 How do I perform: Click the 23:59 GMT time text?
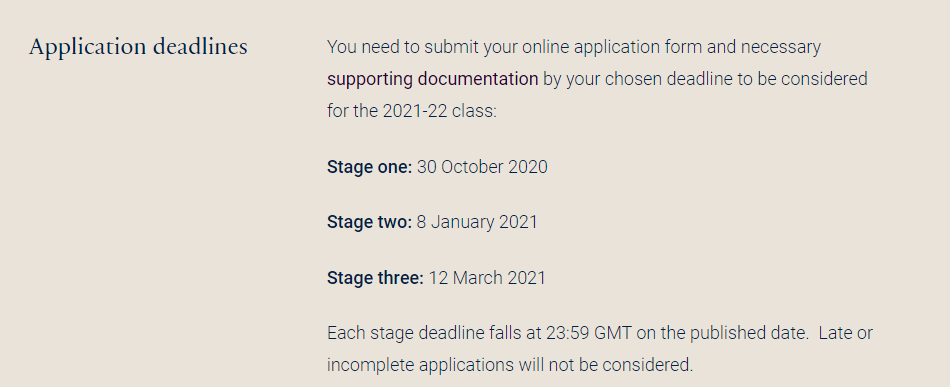589,333
